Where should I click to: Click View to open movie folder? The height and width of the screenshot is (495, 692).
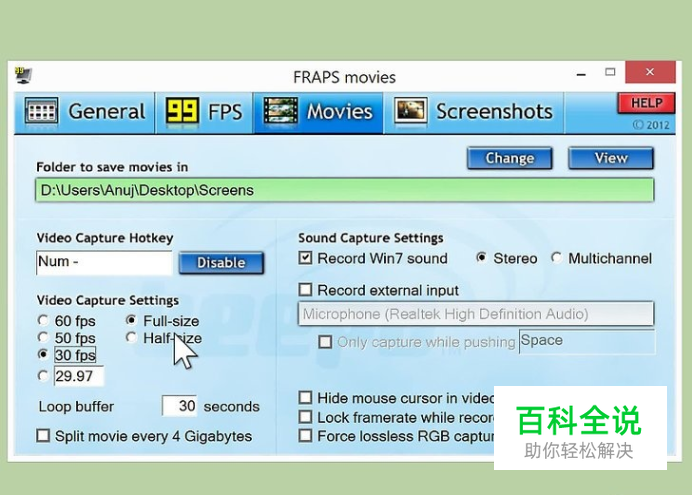tap(611, 158)
